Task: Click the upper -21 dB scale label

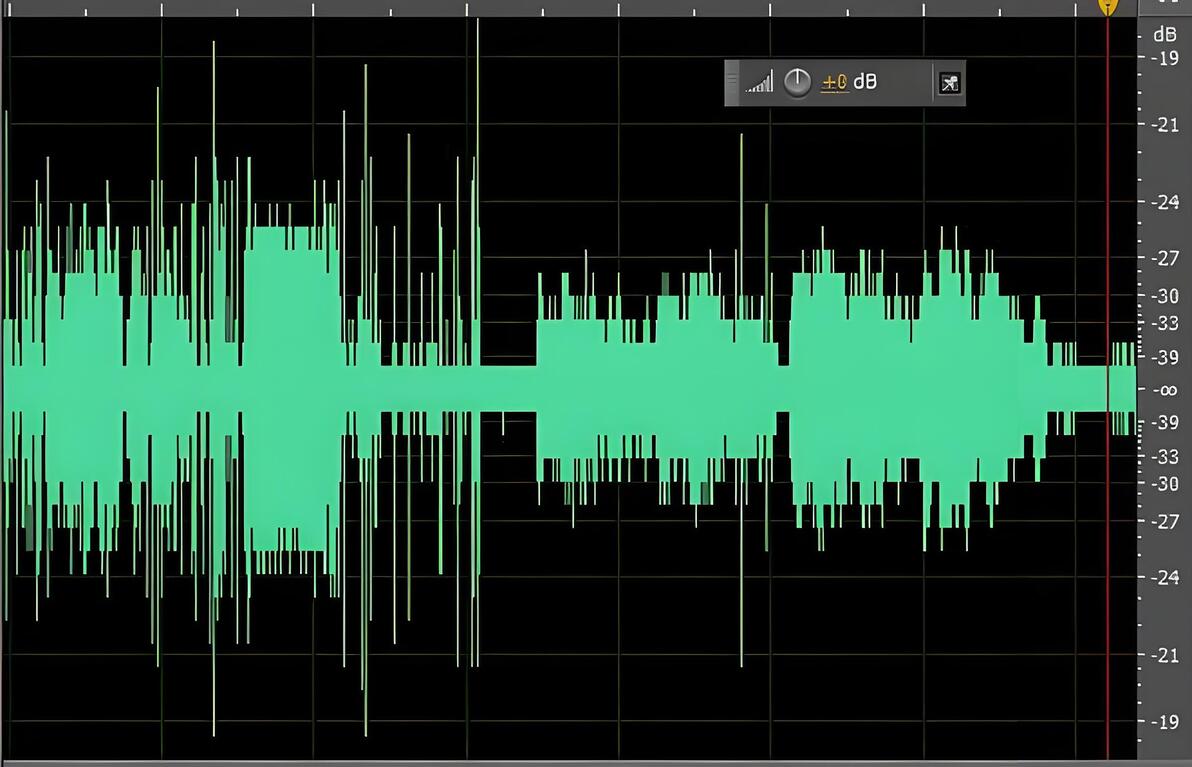Action: [x=1165, y=125]
